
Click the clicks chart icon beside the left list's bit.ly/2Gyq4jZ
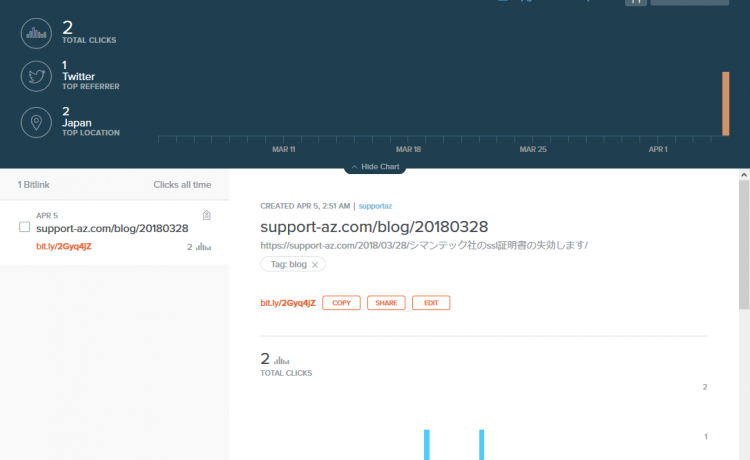(x=203, y=247)
